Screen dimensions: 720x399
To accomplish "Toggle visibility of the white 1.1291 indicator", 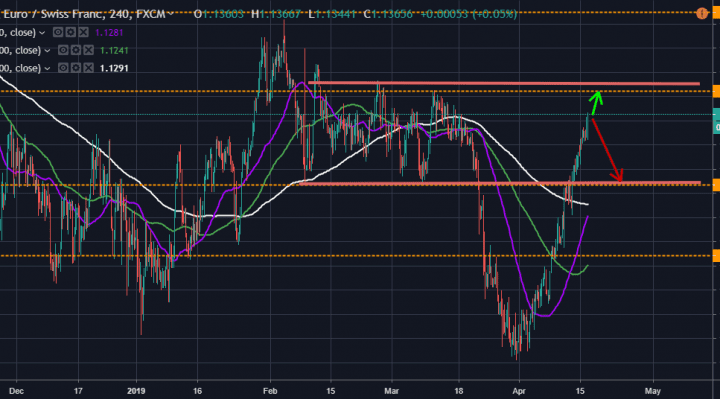I will (63, 68).
